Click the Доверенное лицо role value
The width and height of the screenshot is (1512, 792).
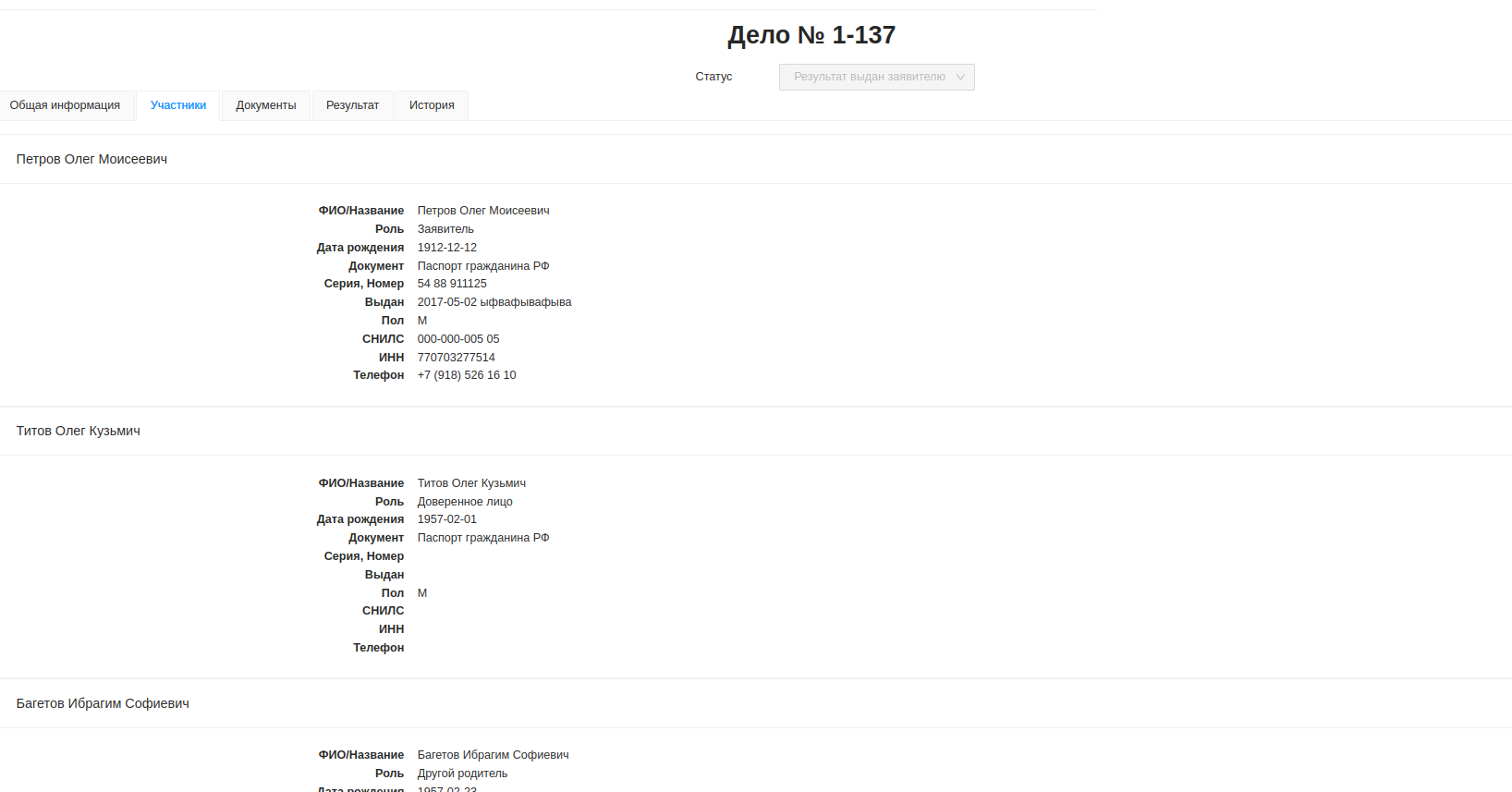(465, 502)
